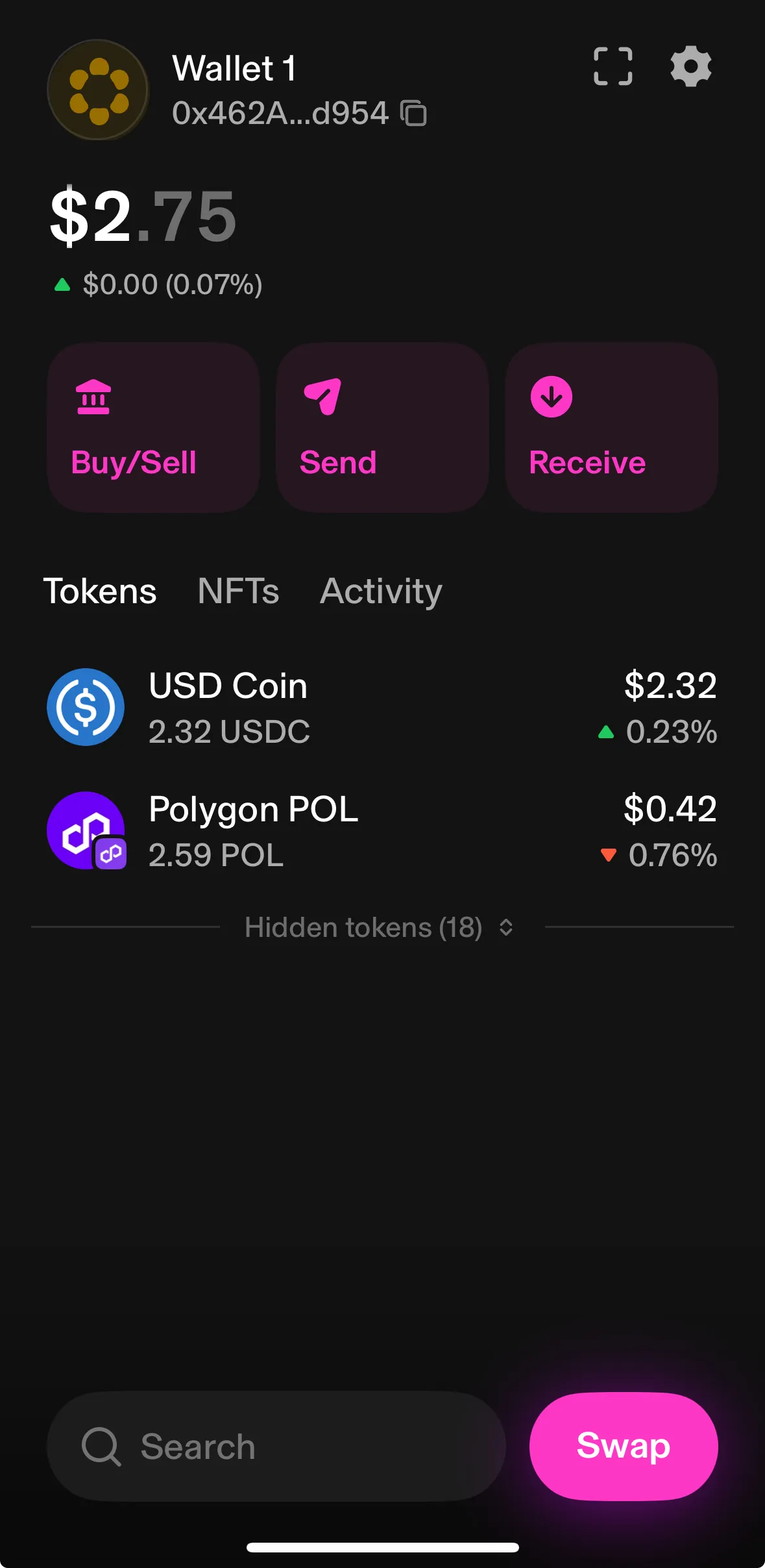Select the Tokens tab
This screenshot has height=1568, width=765.
100,591
